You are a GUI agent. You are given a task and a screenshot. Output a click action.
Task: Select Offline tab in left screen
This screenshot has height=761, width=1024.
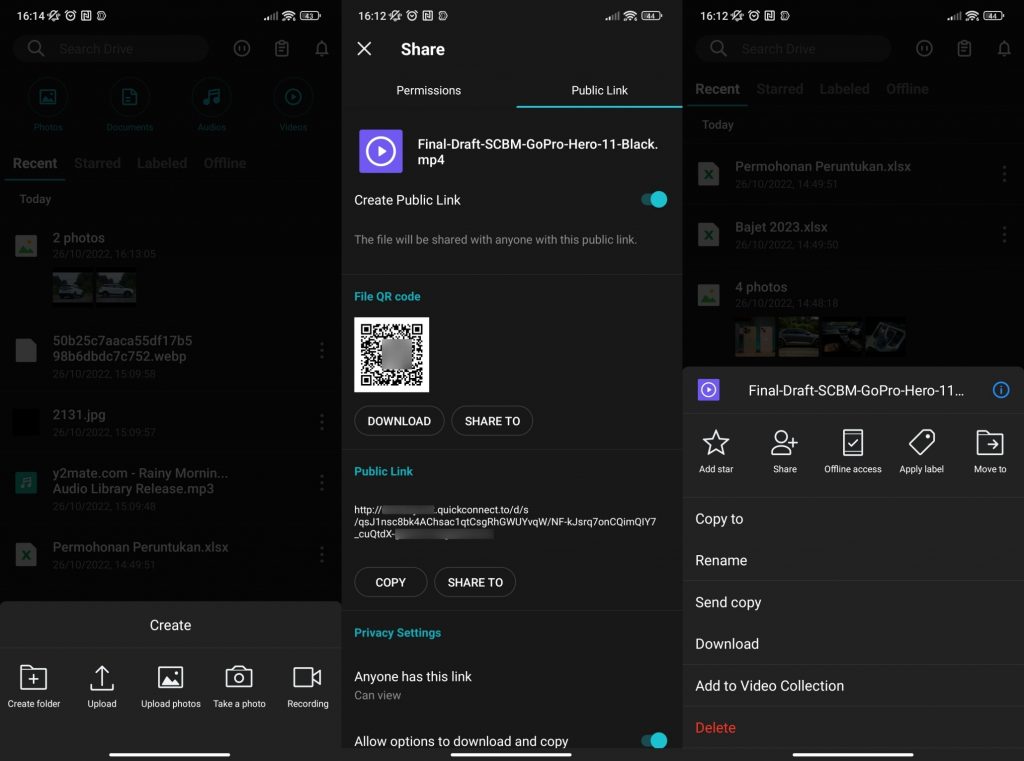pos(225,163)
